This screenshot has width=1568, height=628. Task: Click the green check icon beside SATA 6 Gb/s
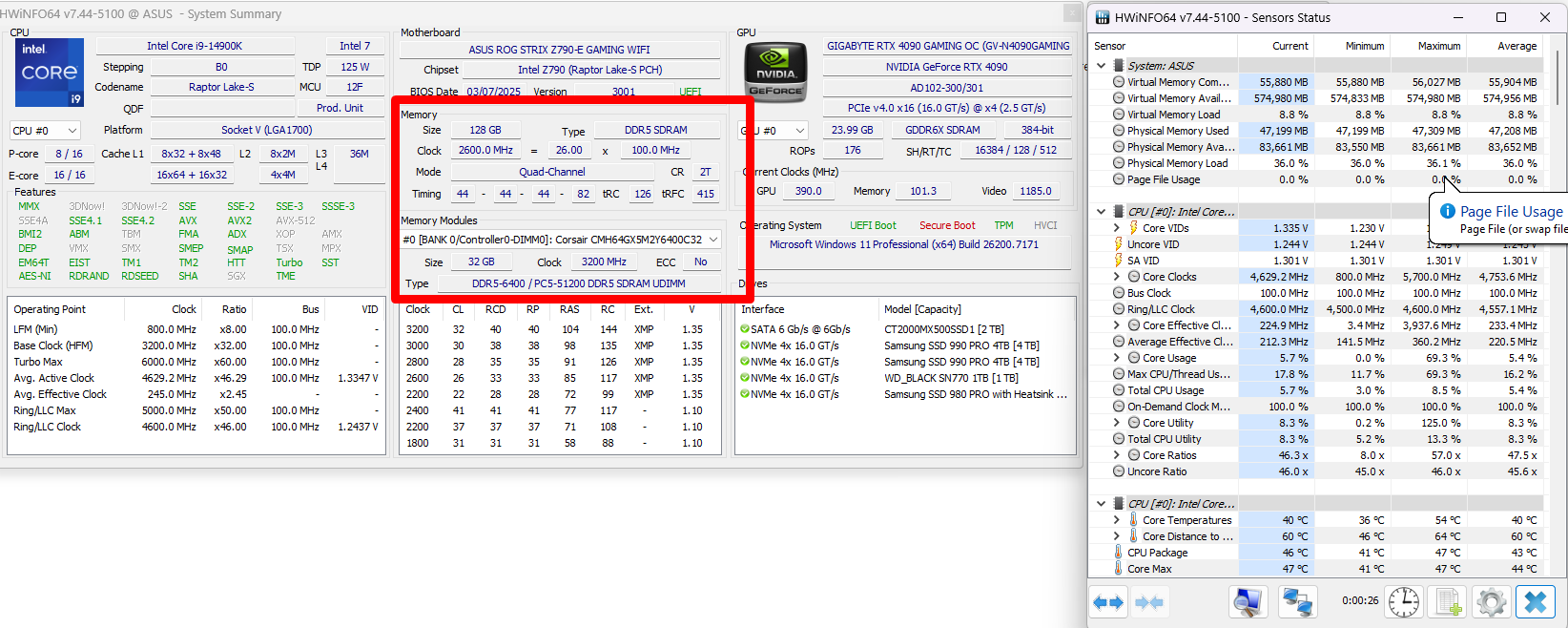[744, 329]
